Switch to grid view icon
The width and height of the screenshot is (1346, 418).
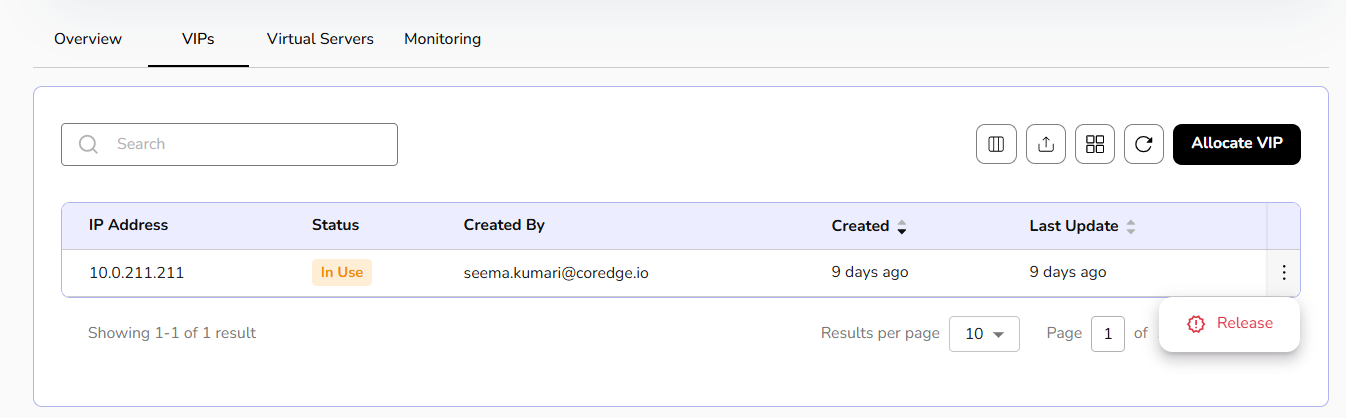1095,144
